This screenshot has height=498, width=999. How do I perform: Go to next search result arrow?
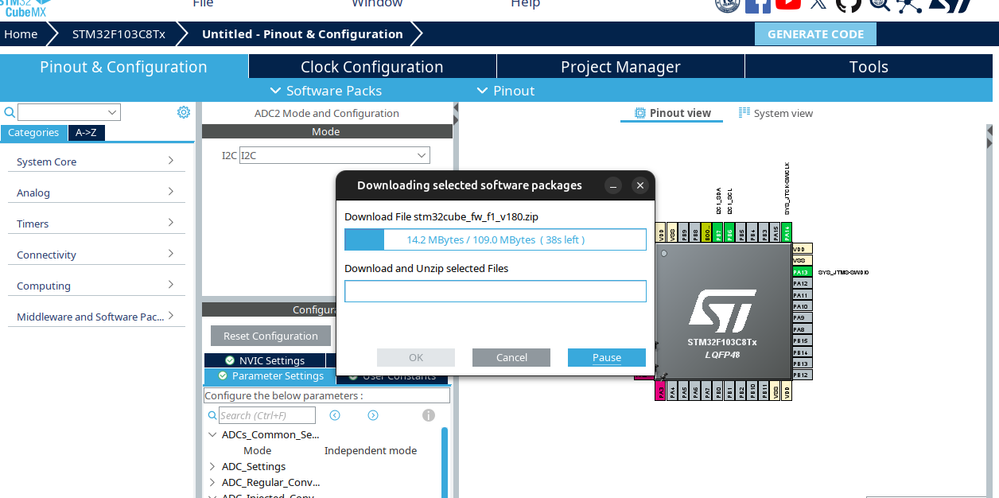373,415
